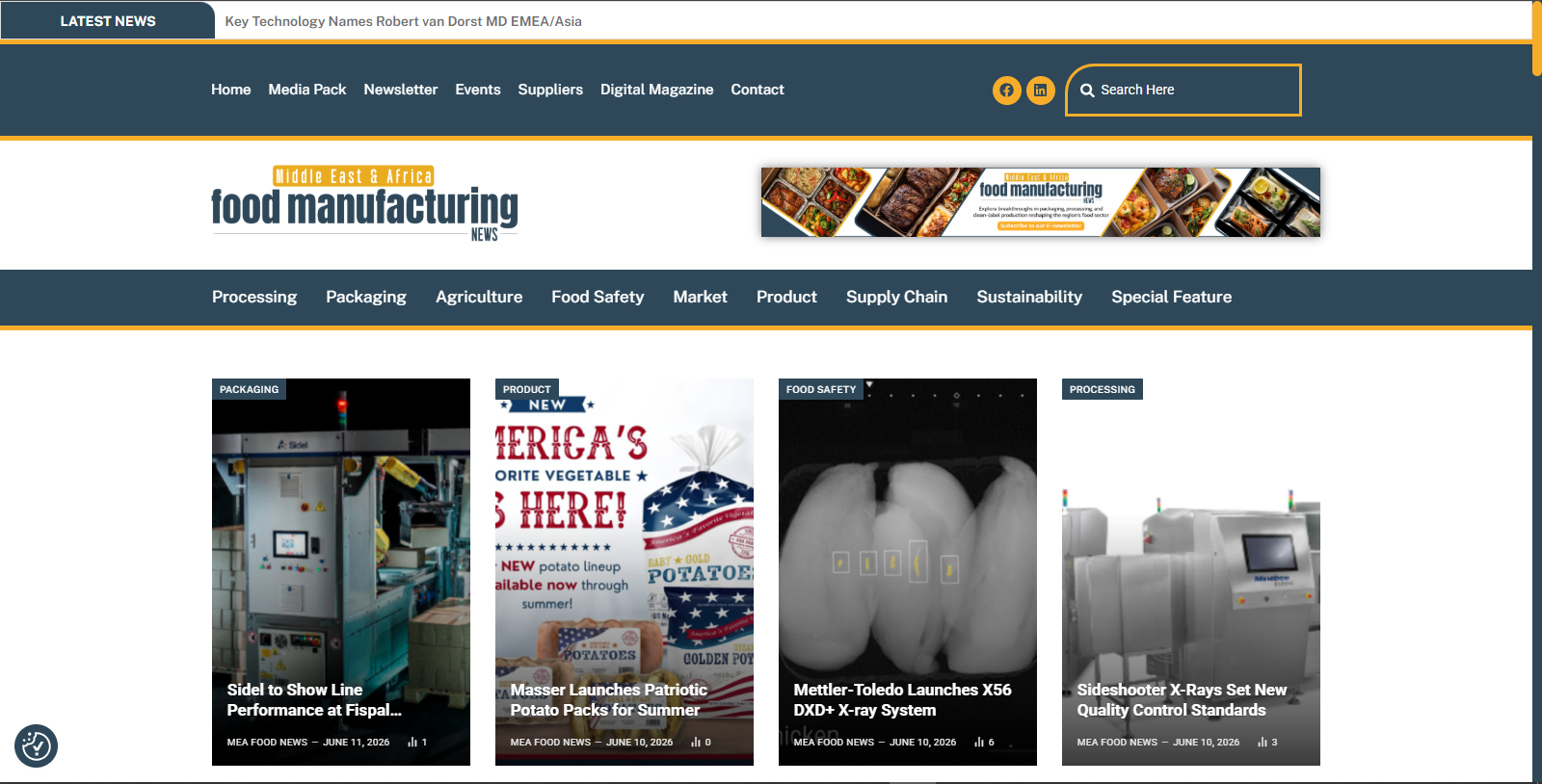Open article Mettler-Toledo Launches X56 DXD+
This screenshot has height=784, width=1542.
click(903, 700)
